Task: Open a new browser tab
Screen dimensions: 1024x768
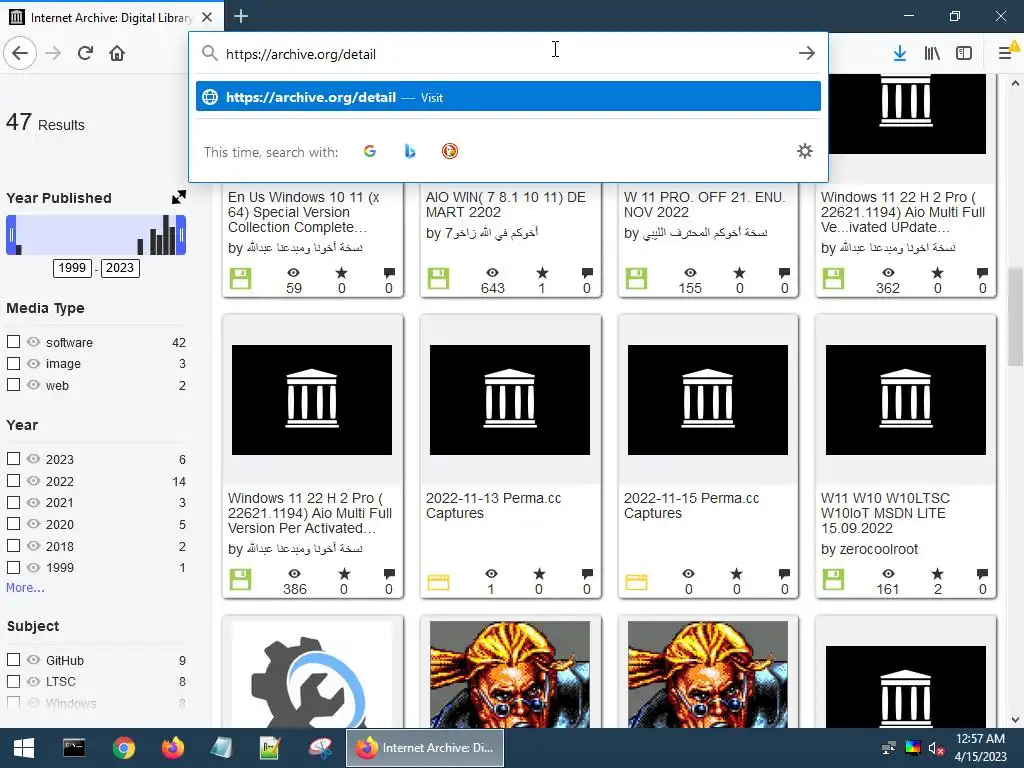Action: pos(240,16)
